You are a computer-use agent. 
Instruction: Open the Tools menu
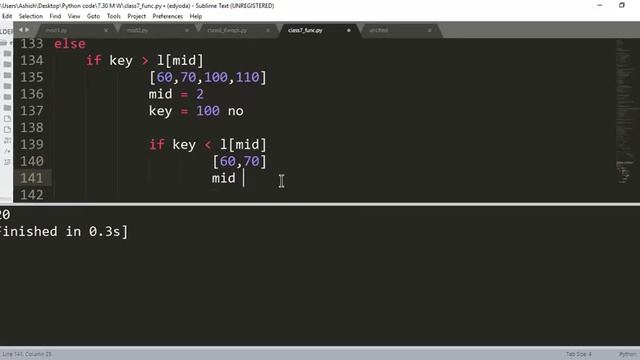pos(113,16)
